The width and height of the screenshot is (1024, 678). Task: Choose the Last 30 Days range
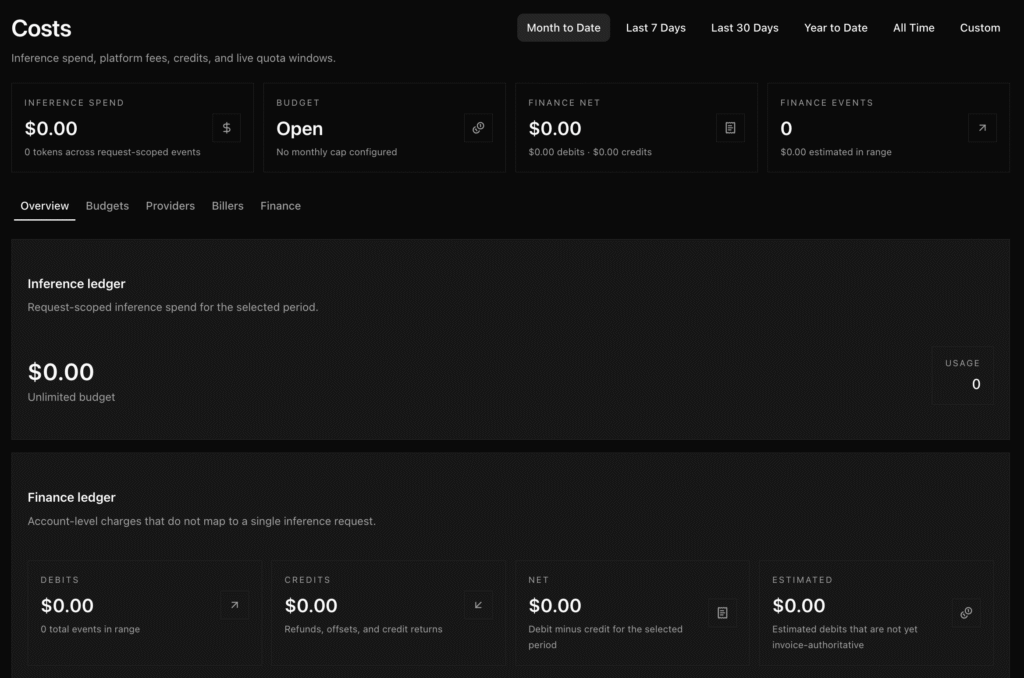[744, 27]
